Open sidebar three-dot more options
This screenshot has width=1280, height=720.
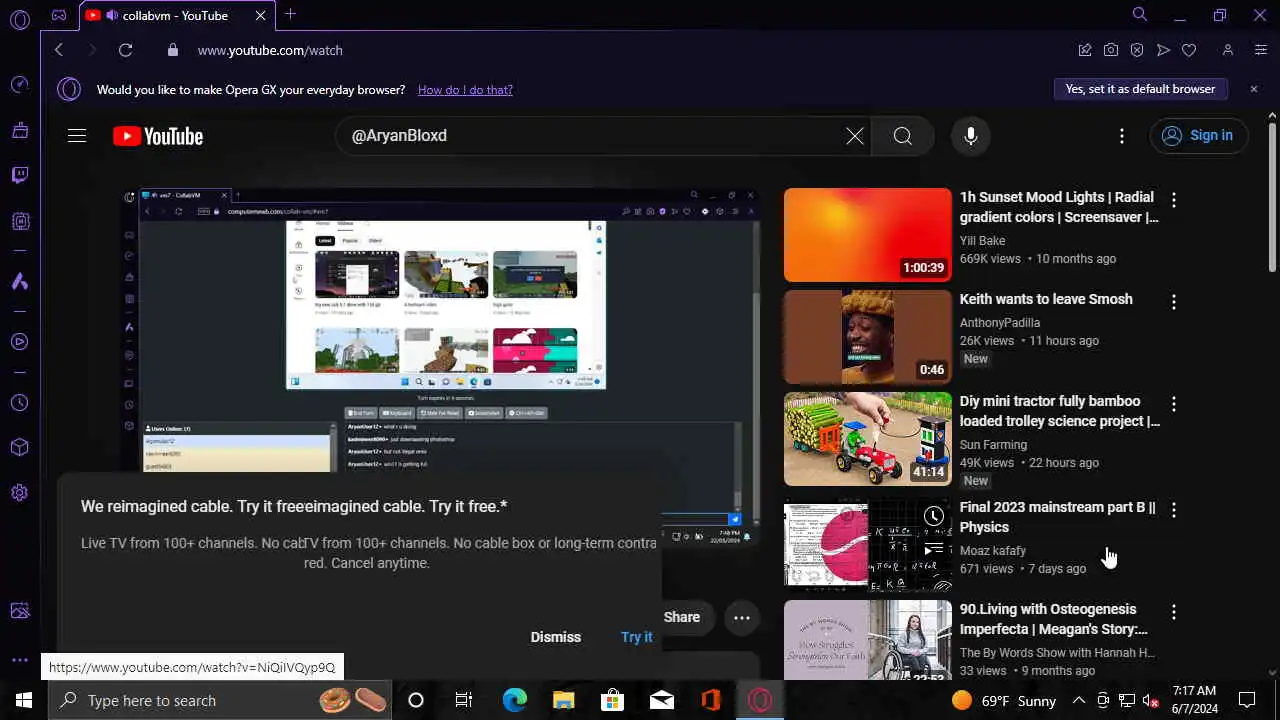click(x=20, y=660)
